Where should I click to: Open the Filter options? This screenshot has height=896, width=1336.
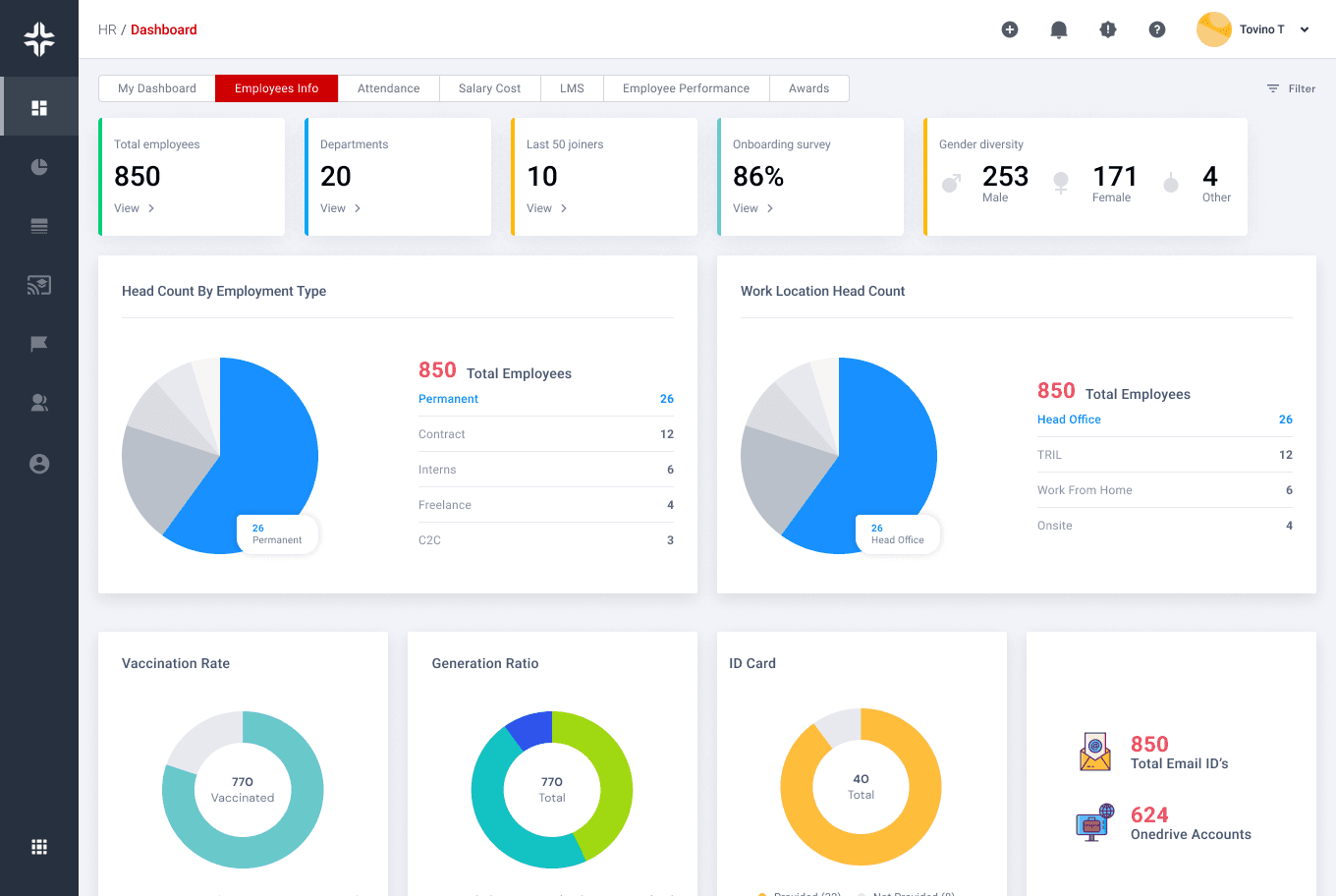(x=1291, y=88)
